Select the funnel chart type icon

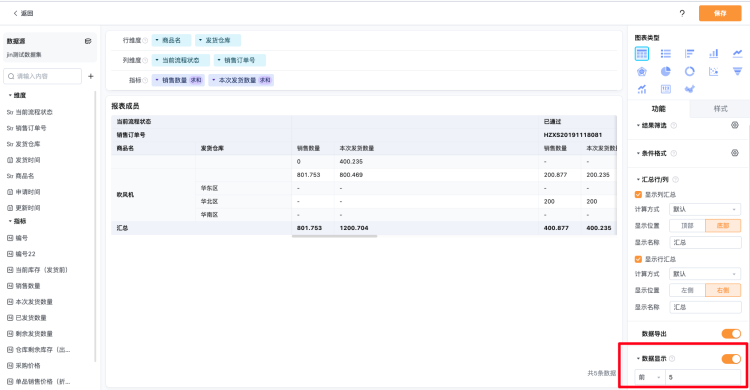(737, 71)
